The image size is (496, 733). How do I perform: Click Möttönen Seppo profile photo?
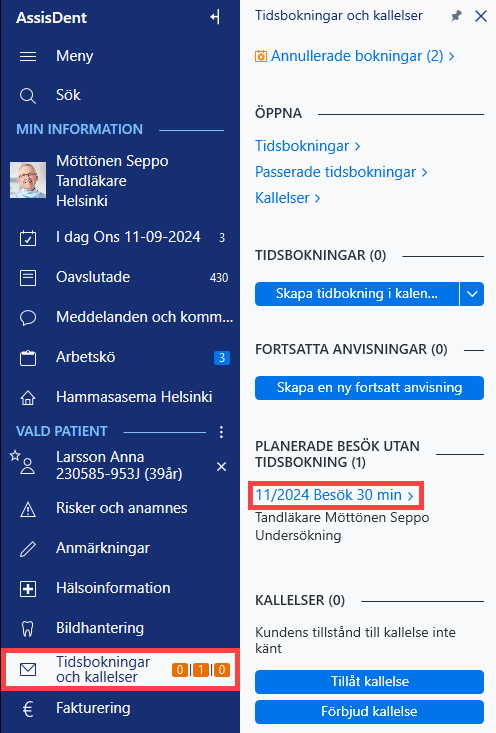pos(28,180)
